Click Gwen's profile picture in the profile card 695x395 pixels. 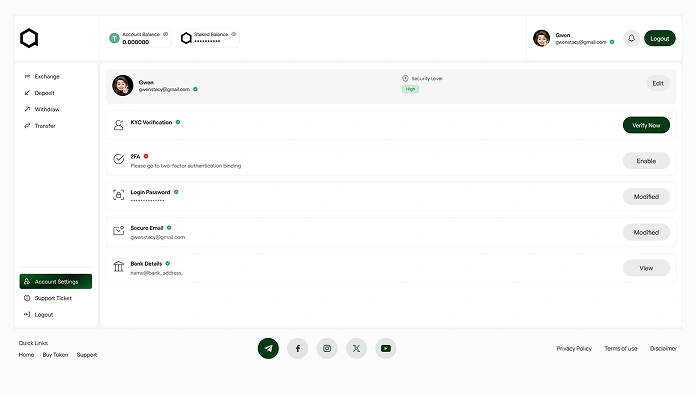[123, 86]
